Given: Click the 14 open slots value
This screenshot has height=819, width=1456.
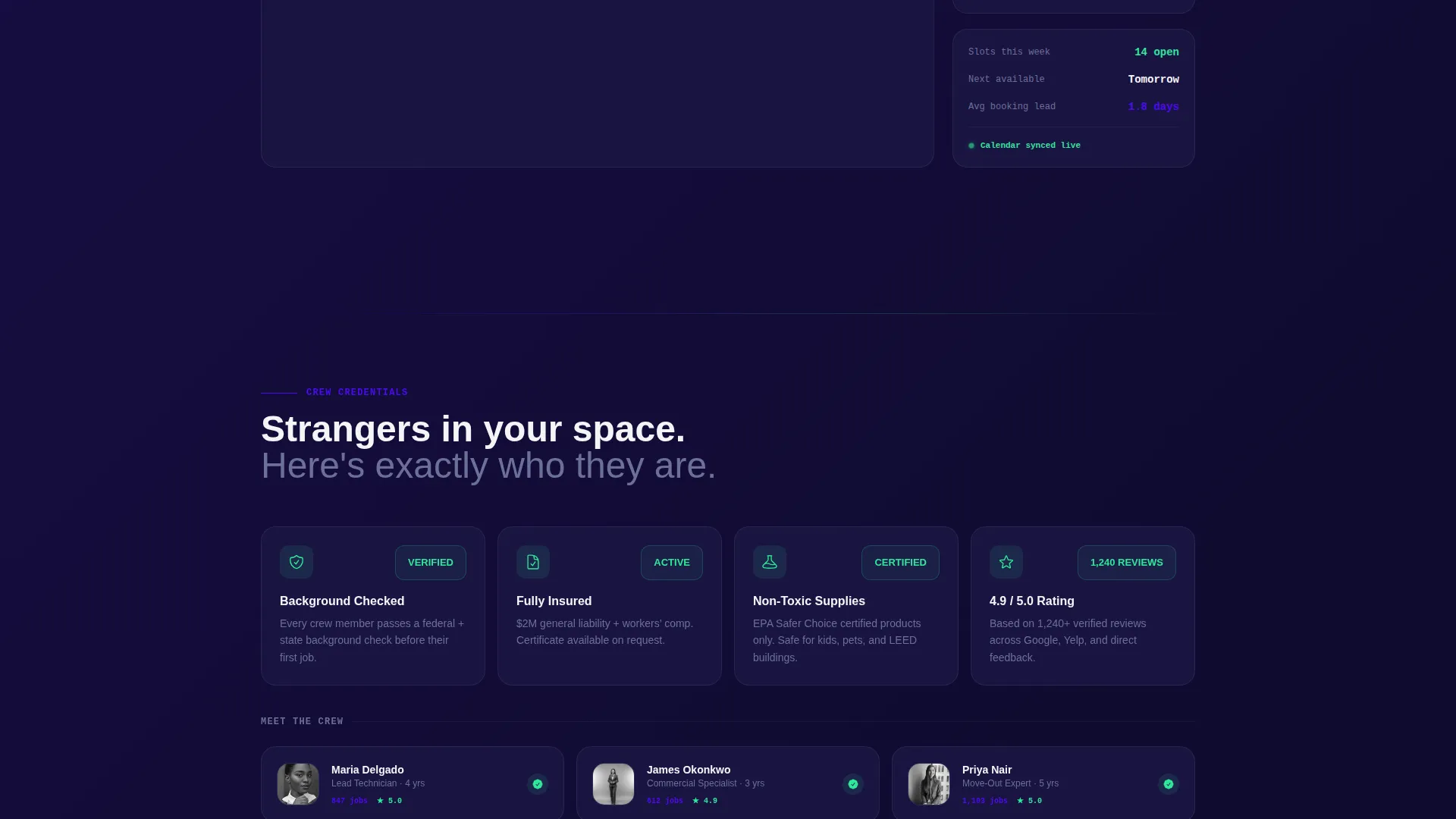Looking at the screenshot, I should 1156,52.
